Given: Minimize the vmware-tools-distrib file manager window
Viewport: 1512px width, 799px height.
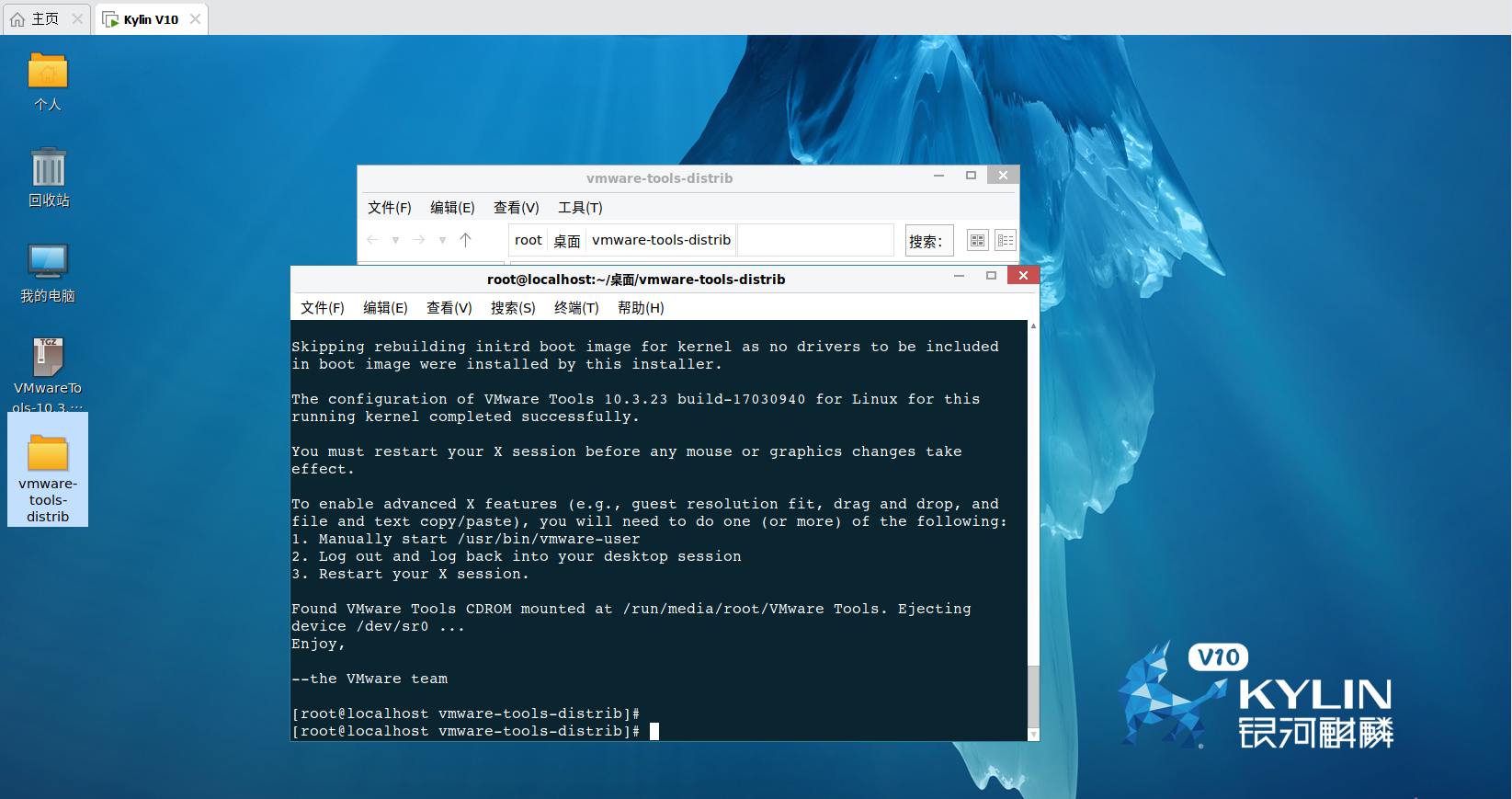Looking at the screenshot, I should pos(938,176).
